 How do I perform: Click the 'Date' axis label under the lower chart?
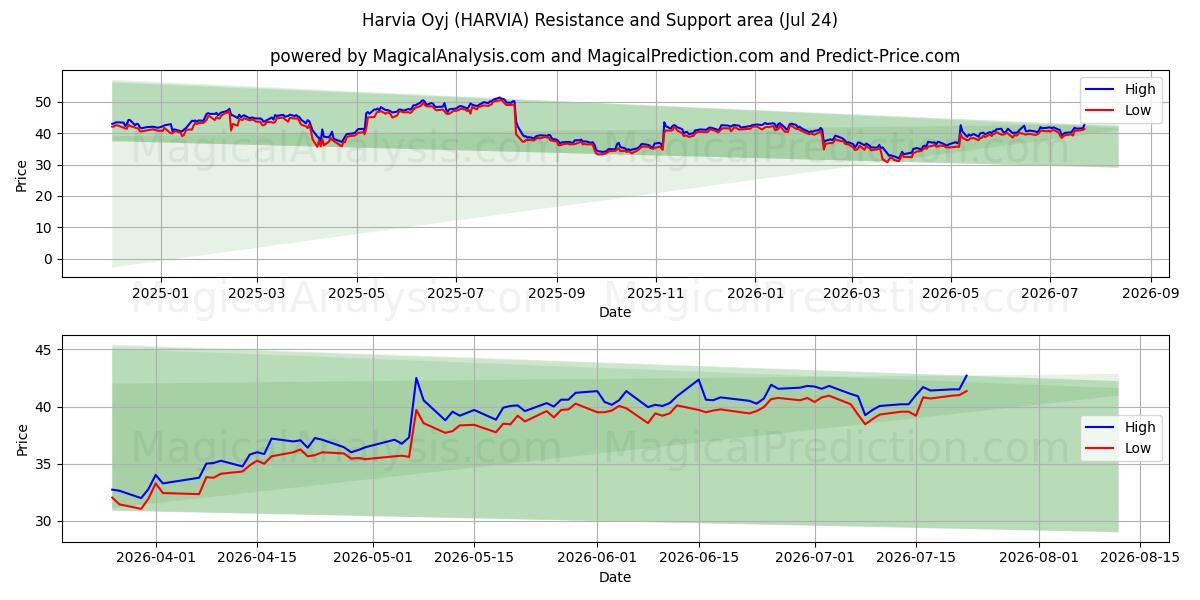point(615,577)
